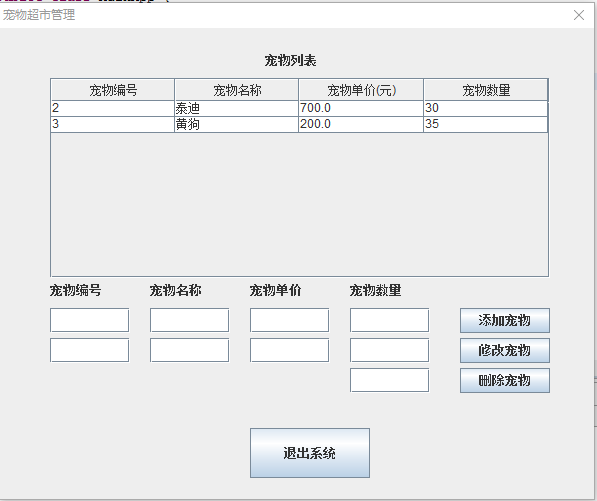Focus the input field beside 删除宠物

tap(389, 380)
